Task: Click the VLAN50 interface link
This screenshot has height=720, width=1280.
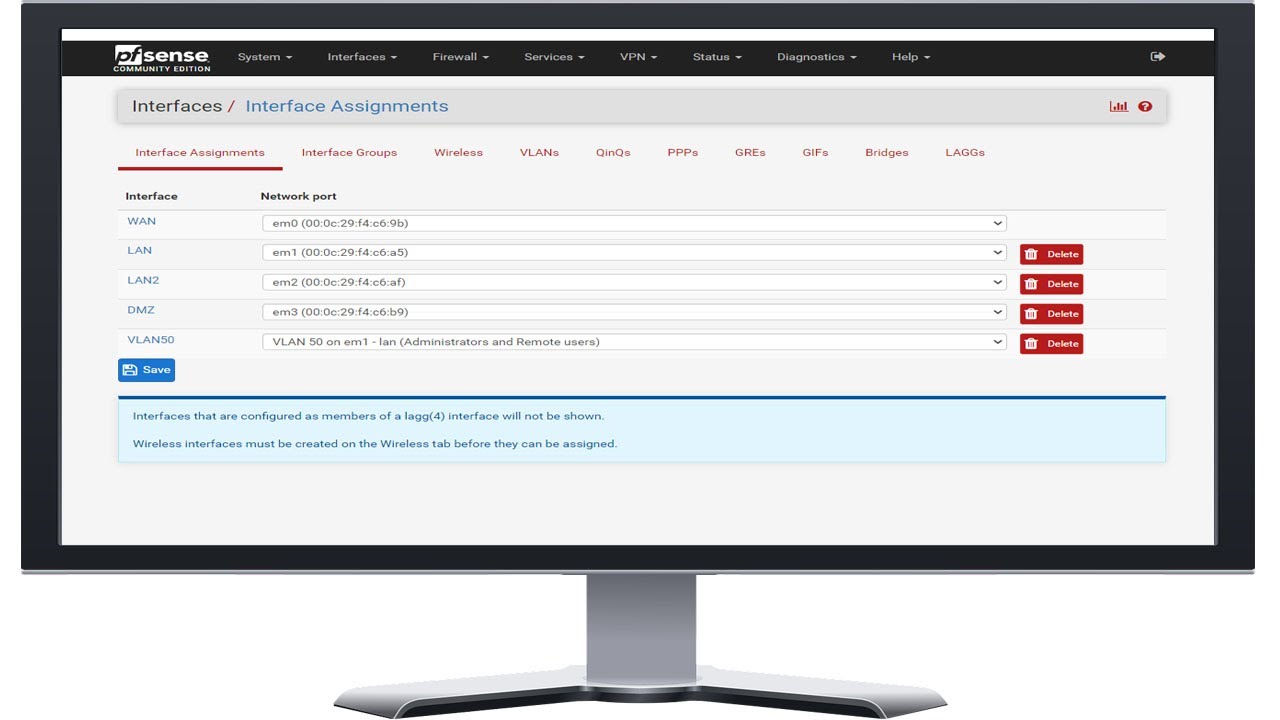Action: [151, 340]
